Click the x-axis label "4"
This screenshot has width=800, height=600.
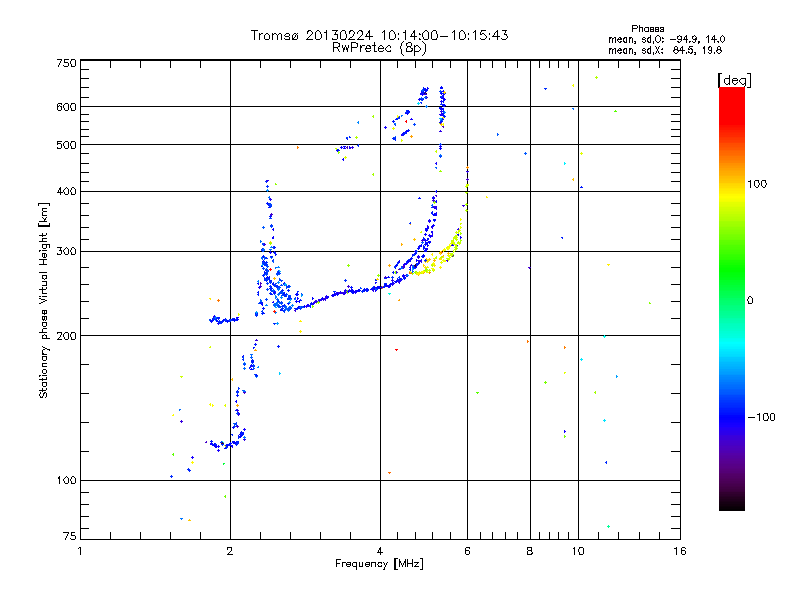pyautogui.click(x=380, y=551)
